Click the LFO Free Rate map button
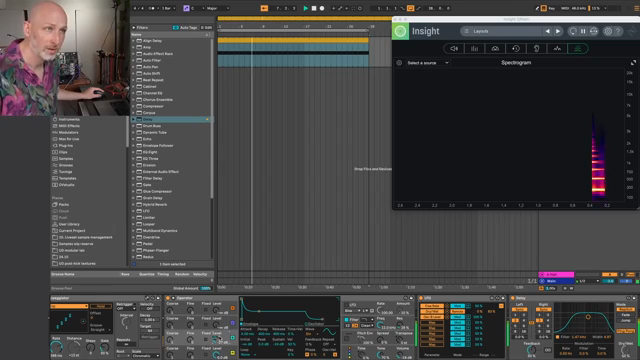Screen dimensions: 640x360 [x=431, y=306]
